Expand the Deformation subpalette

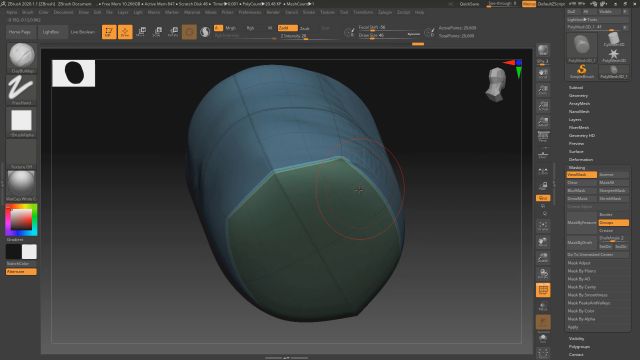[581, 160]
